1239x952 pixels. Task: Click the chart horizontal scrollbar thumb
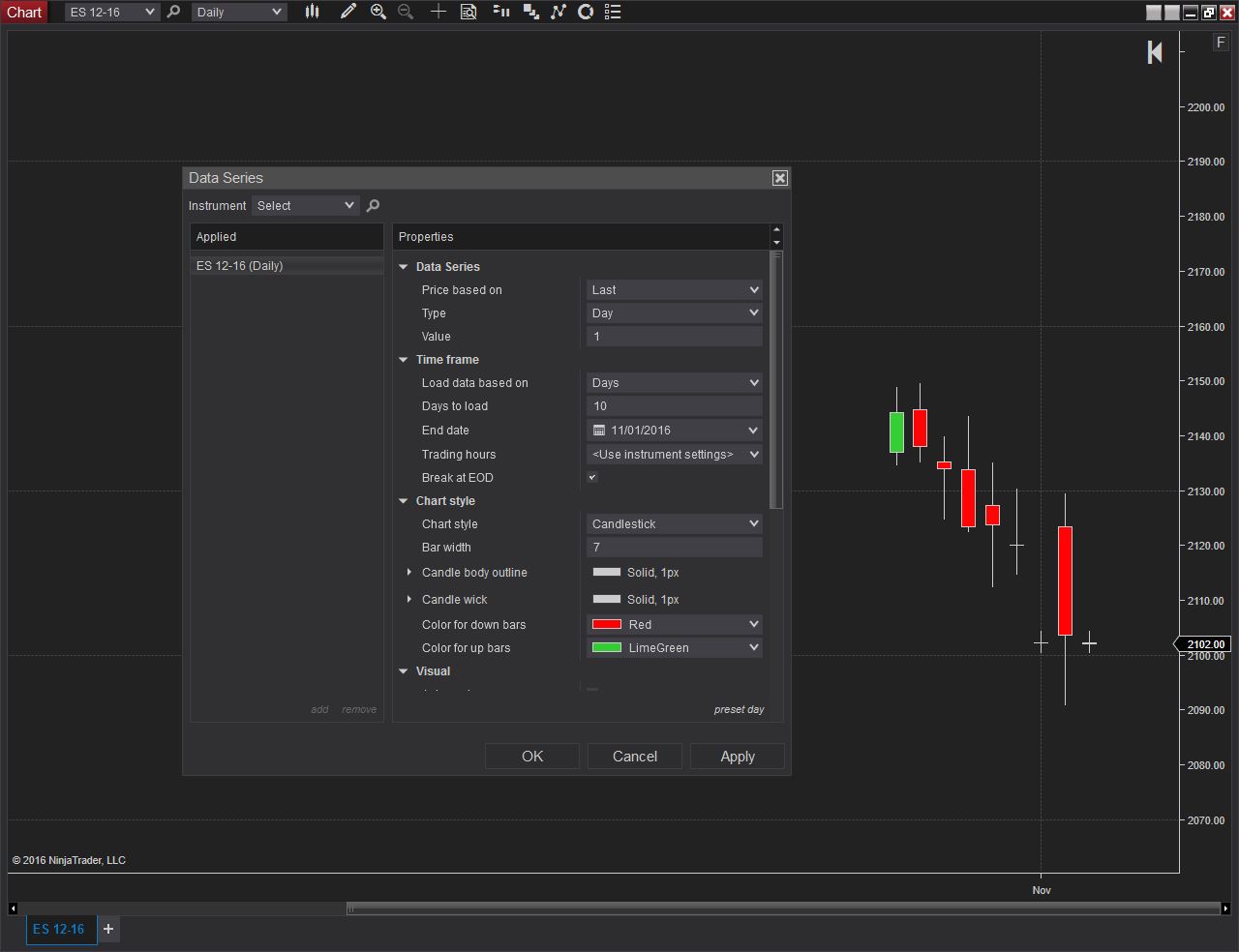(x=783, y=908)
